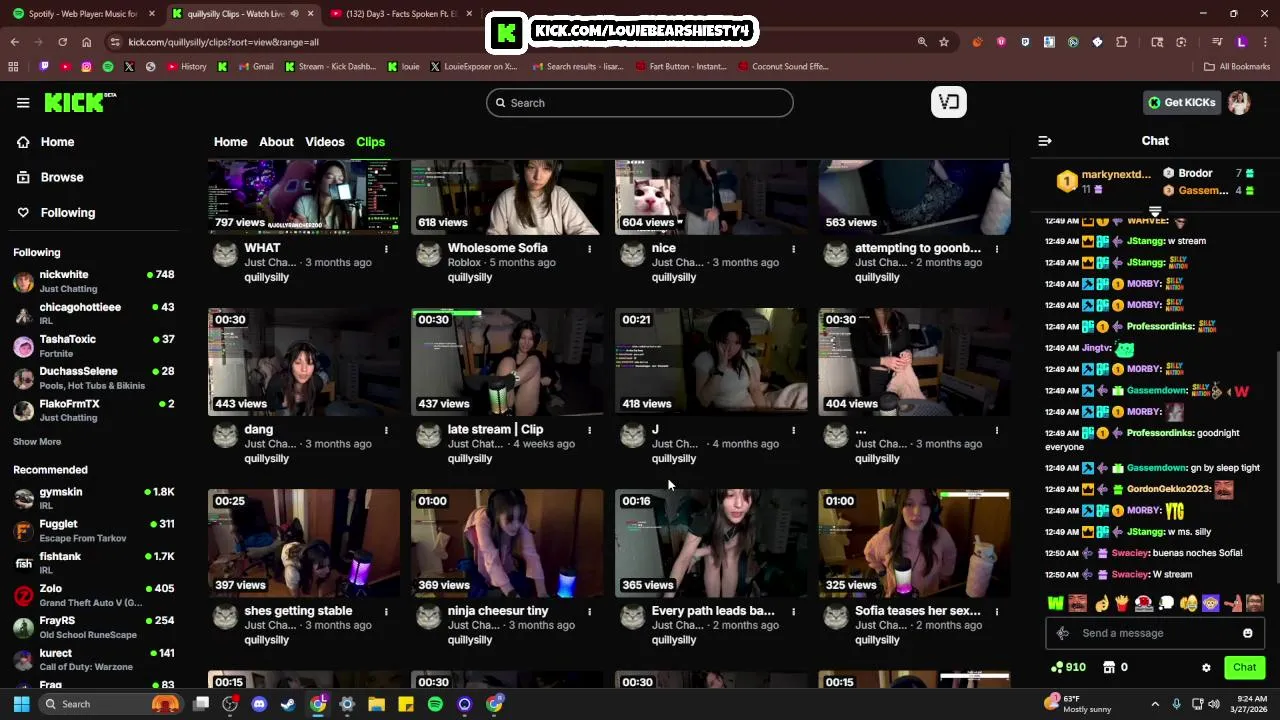Open Zolo channel avatar in Recommended

coord(23,596)
